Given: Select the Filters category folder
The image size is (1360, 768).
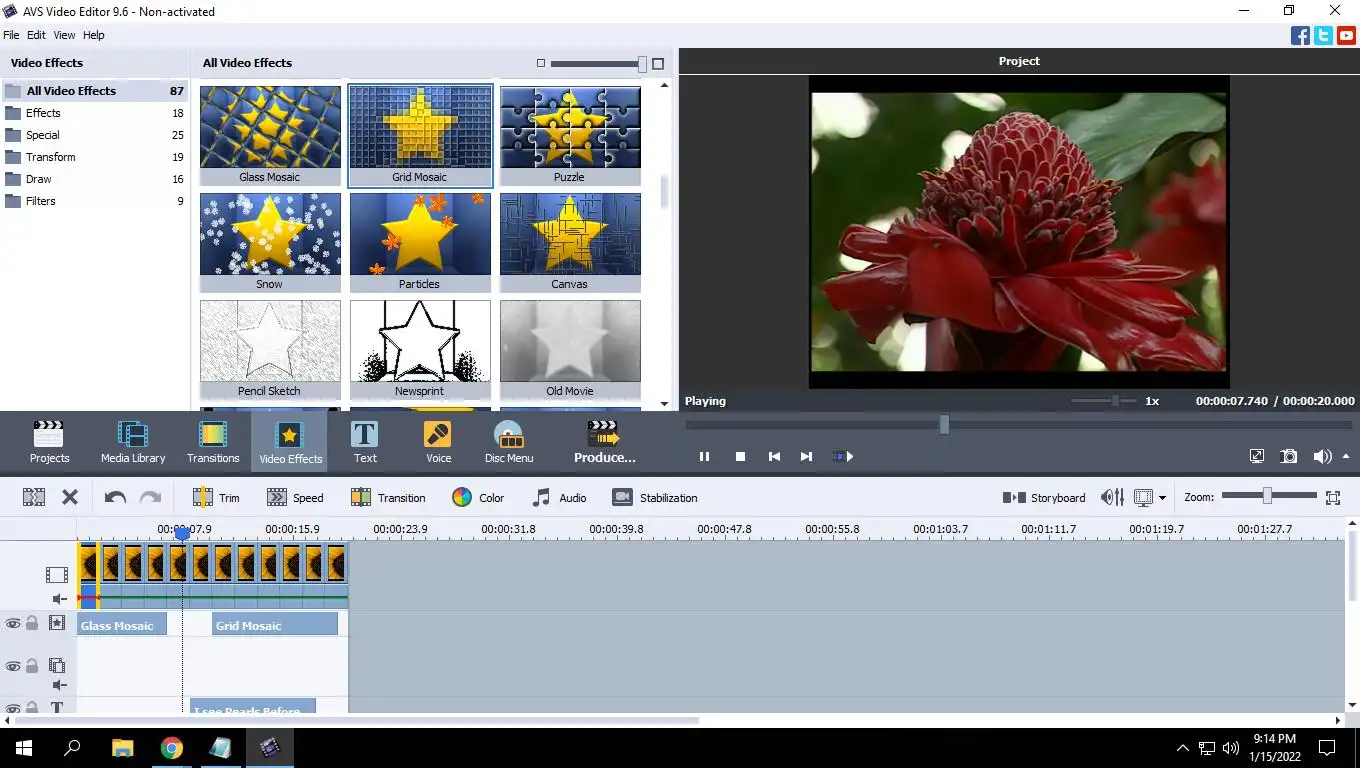Looking at the screenshot, I should click(x=95, y=201).
